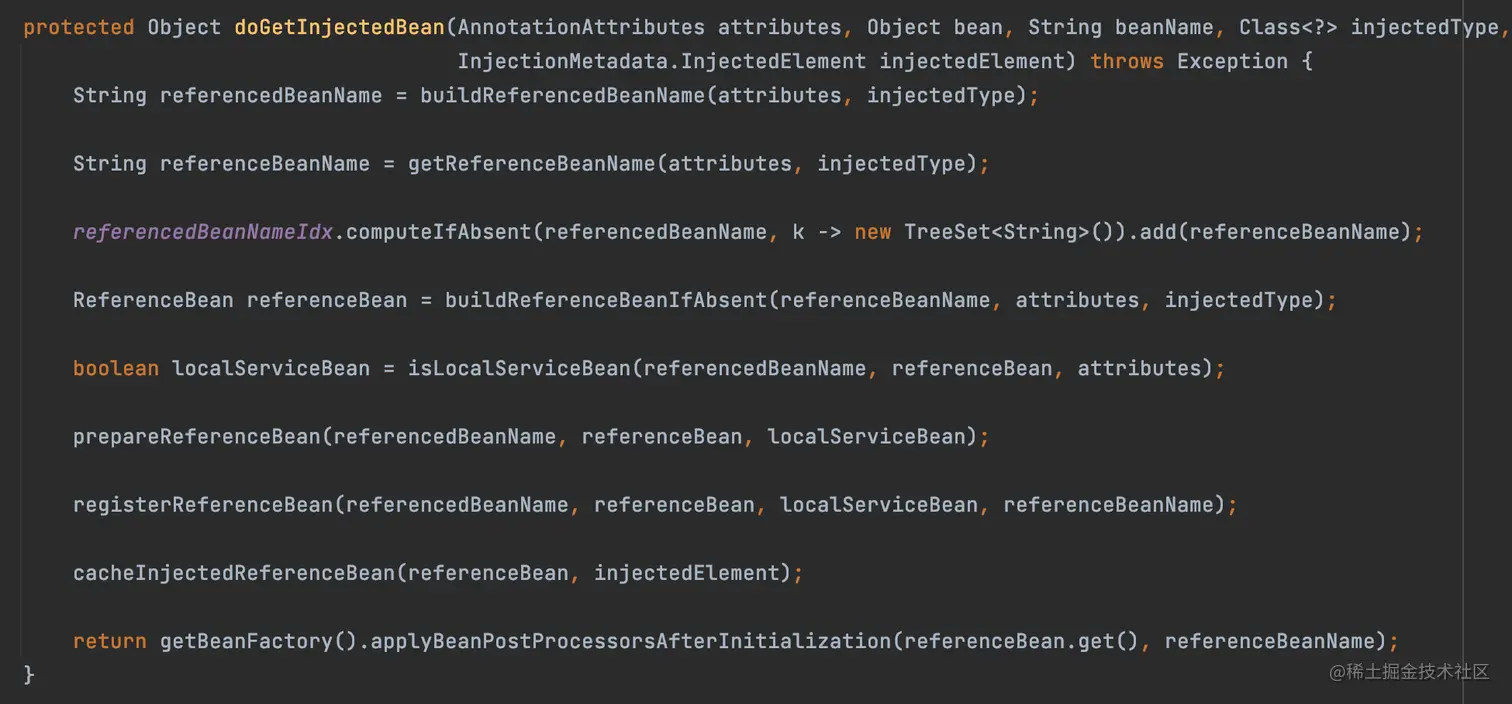This screenshot has height=704, width=1512.
Task: Click the localServiceBean variable declaration
Action: tap(271, 368)
